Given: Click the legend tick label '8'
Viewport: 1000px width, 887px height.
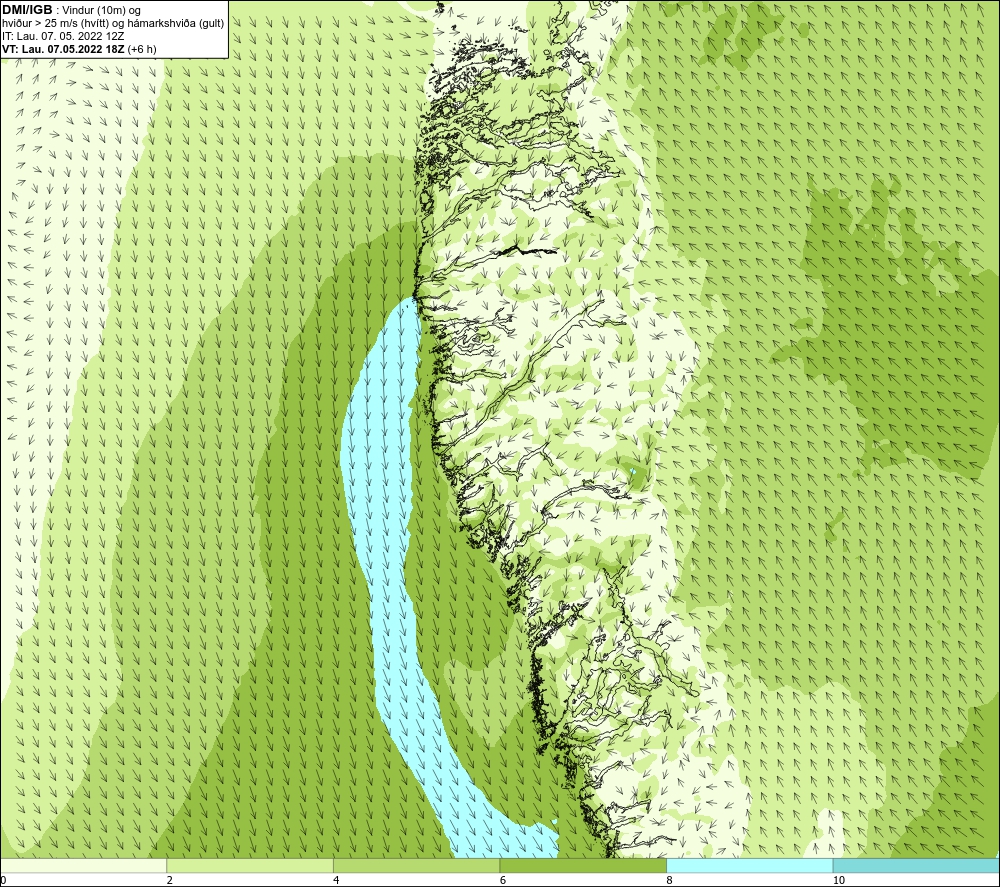Looking at the screenshot, I should click(x=670, y=880).
